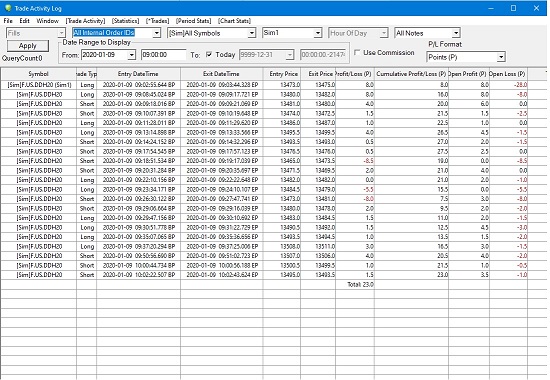Click cumulative profit 26.5 cell
This screenshot has height=380, width=550.
pyautogui.click(x=411, y=132)
